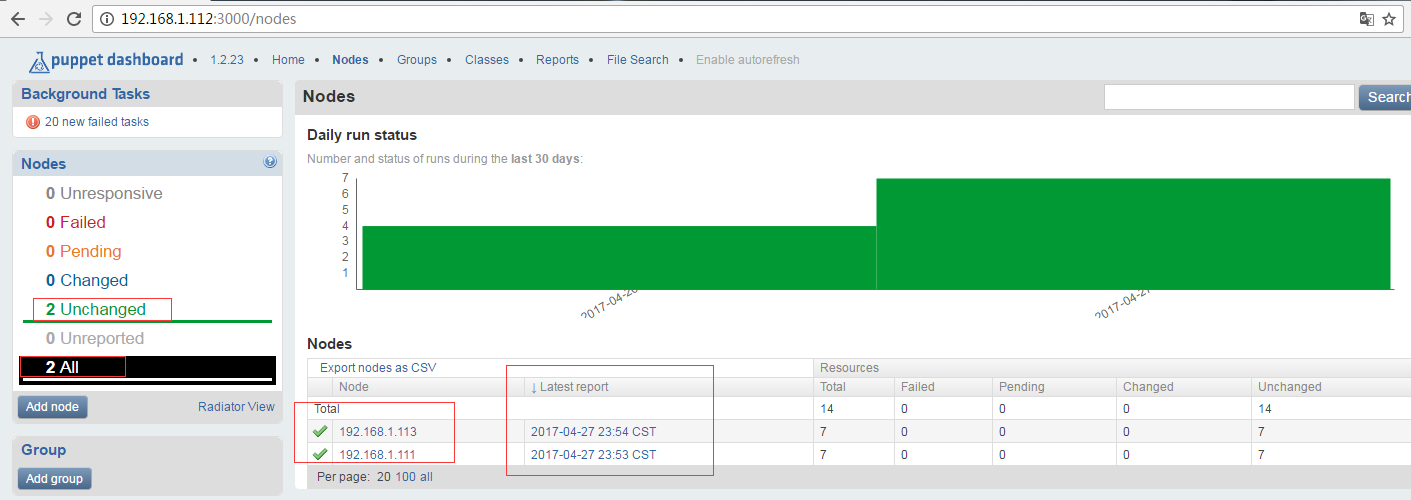Open the Reports menu item
Image resolution: width=1411 pixels, height=500 pixels.
coord(557,60)
